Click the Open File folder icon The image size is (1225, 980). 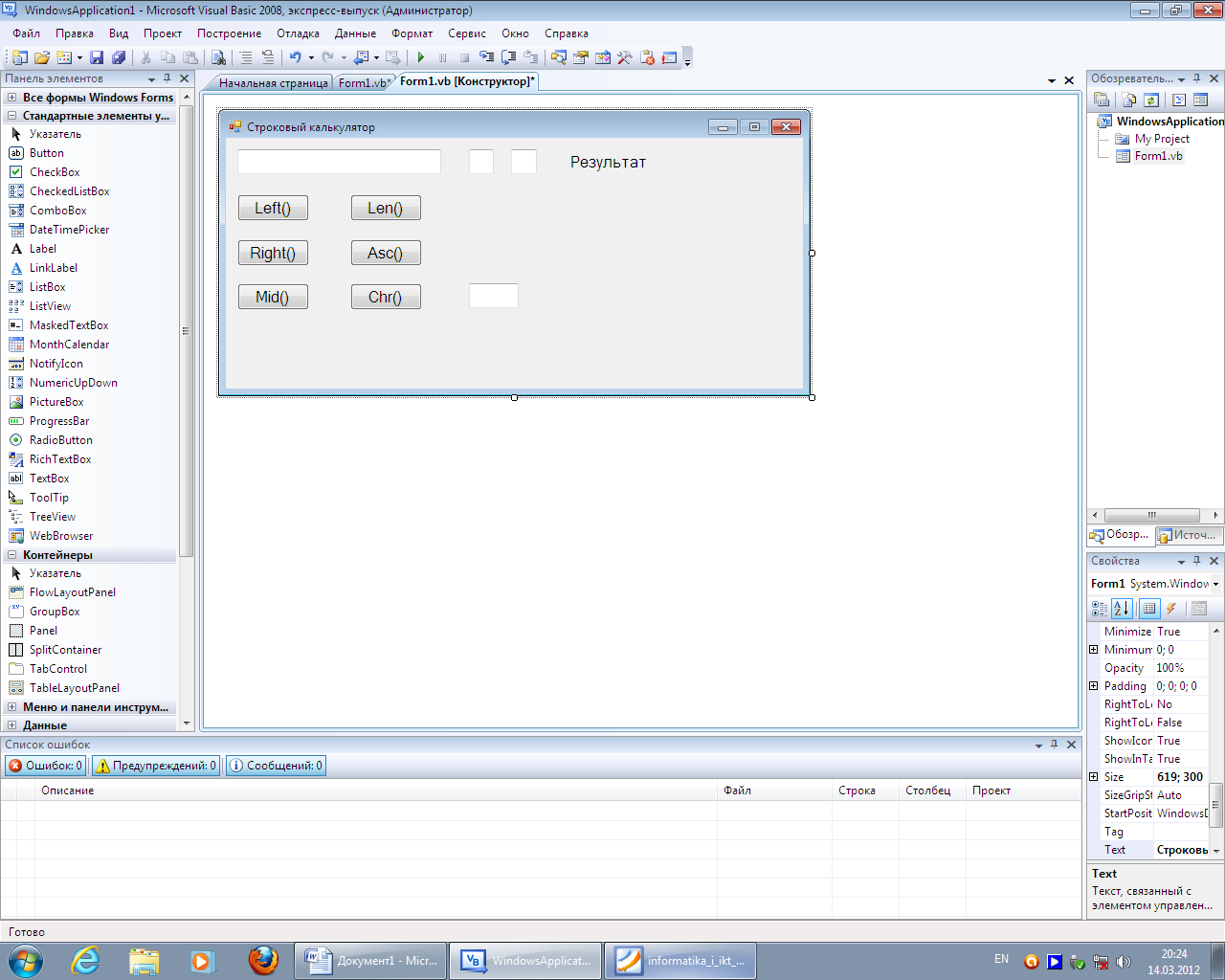42,57
